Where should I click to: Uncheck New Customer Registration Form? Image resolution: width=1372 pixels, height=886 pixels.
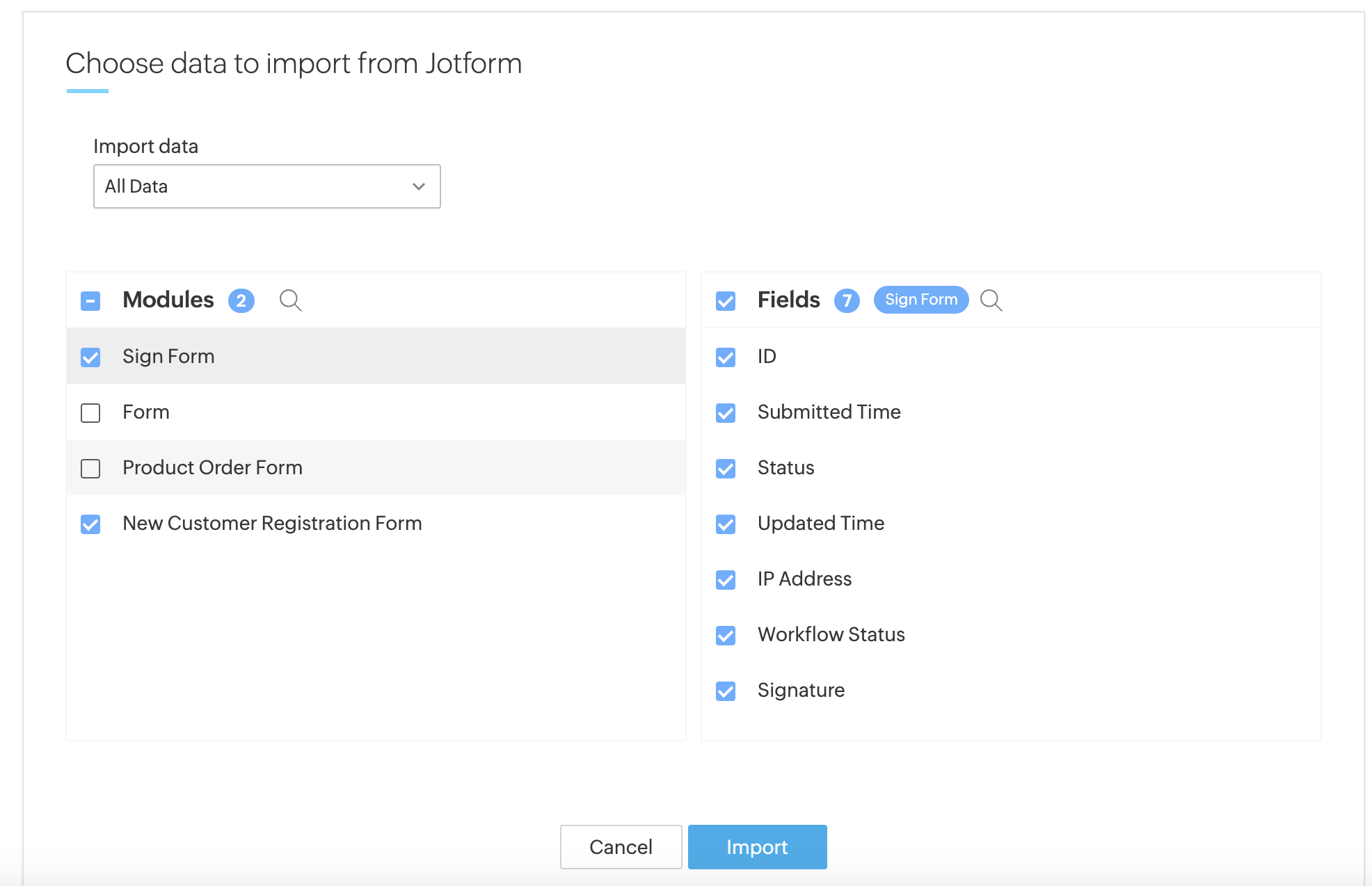coord(90,524)
